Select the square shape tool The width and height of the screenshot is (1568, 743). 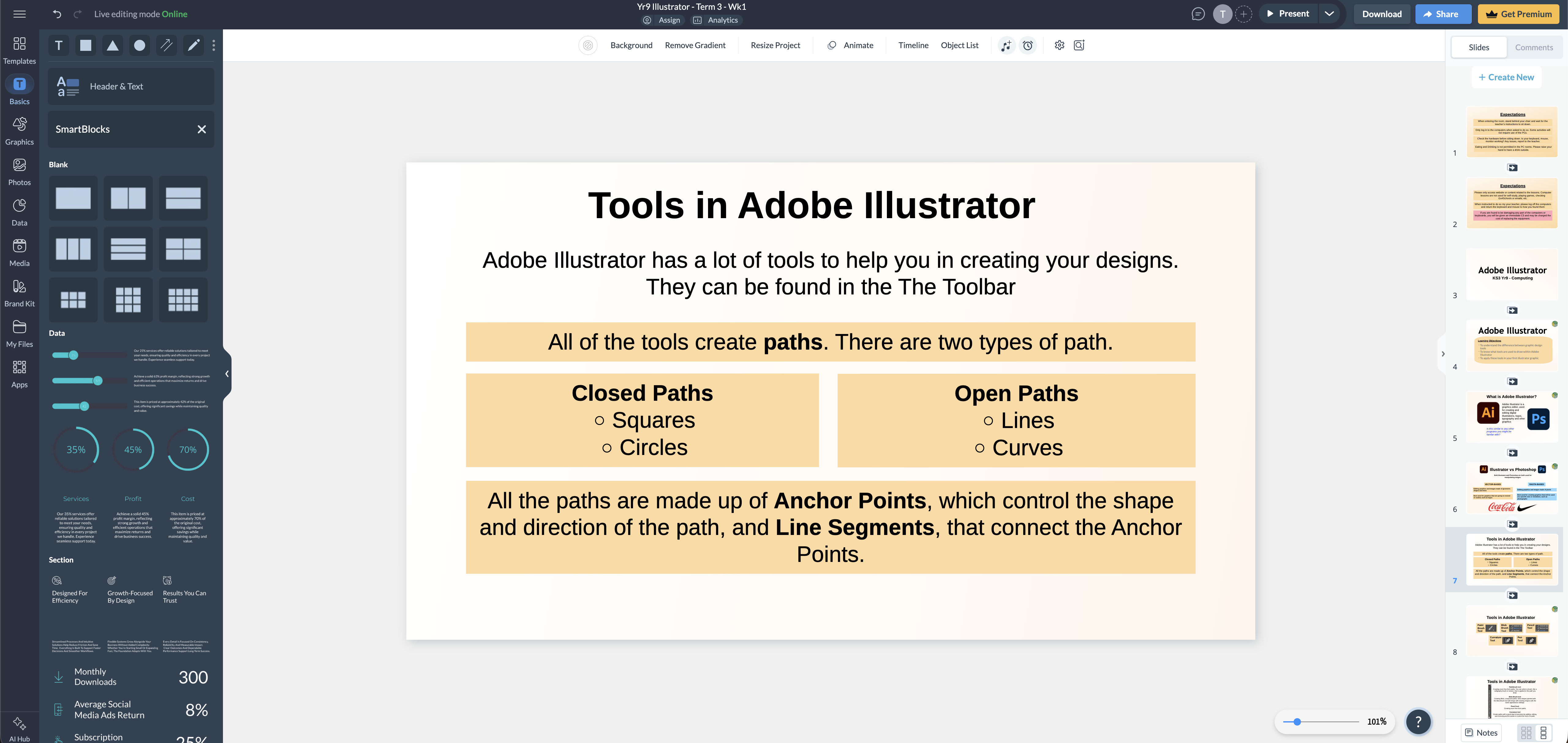(x=86, y=45)
